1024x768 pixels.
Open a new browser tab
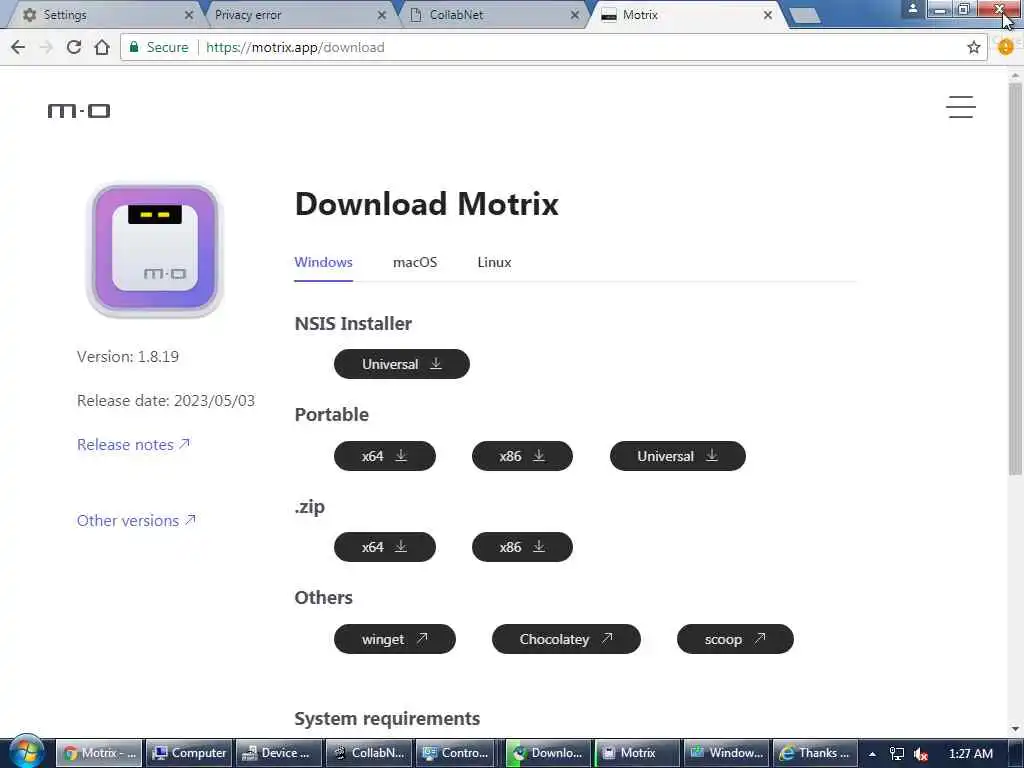[805, 15]
